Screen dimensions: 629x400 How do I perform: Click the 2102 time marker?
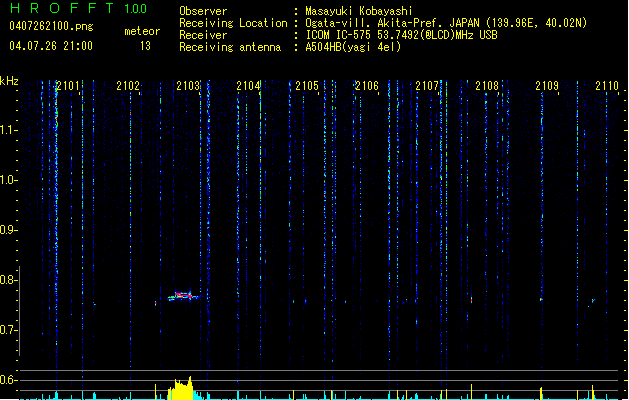point(128,86)
